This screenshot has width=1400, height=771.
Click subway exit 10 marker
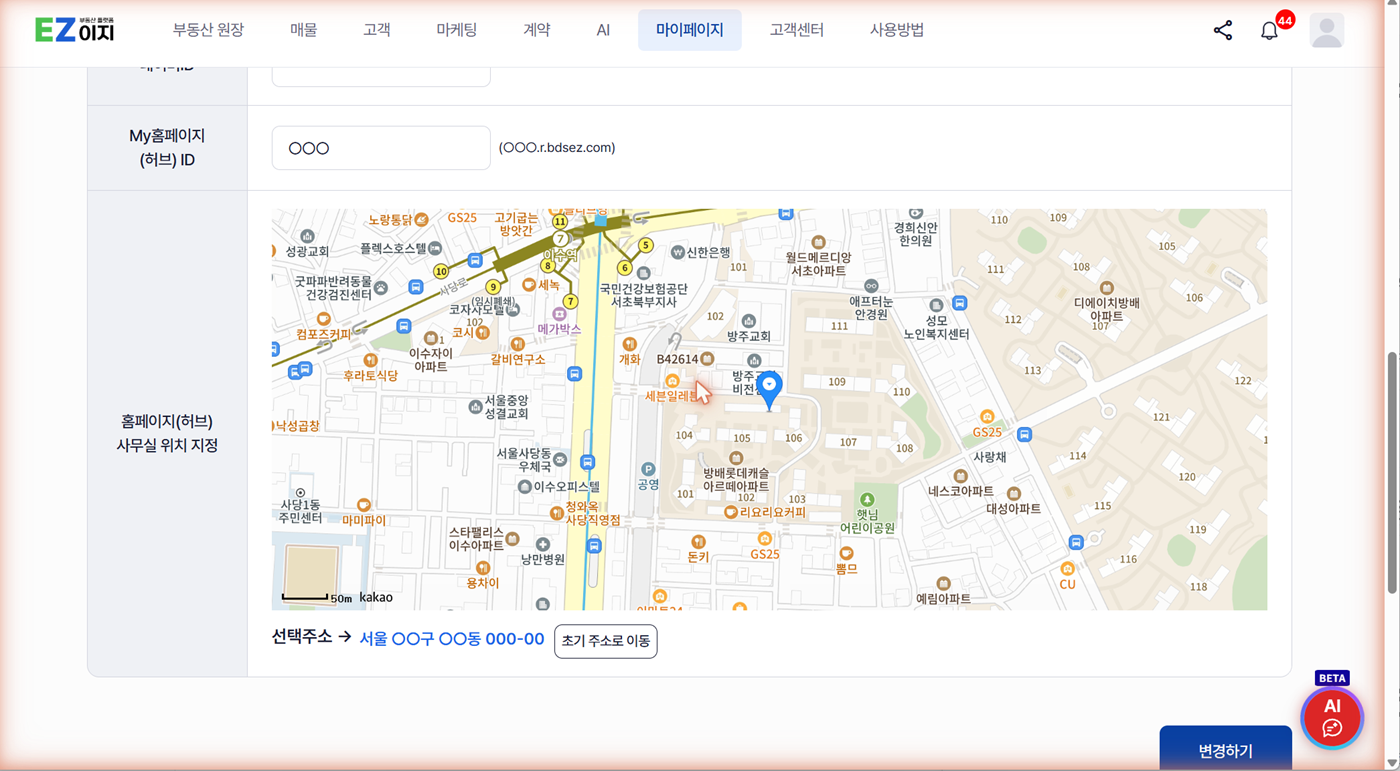pos(441,271)
